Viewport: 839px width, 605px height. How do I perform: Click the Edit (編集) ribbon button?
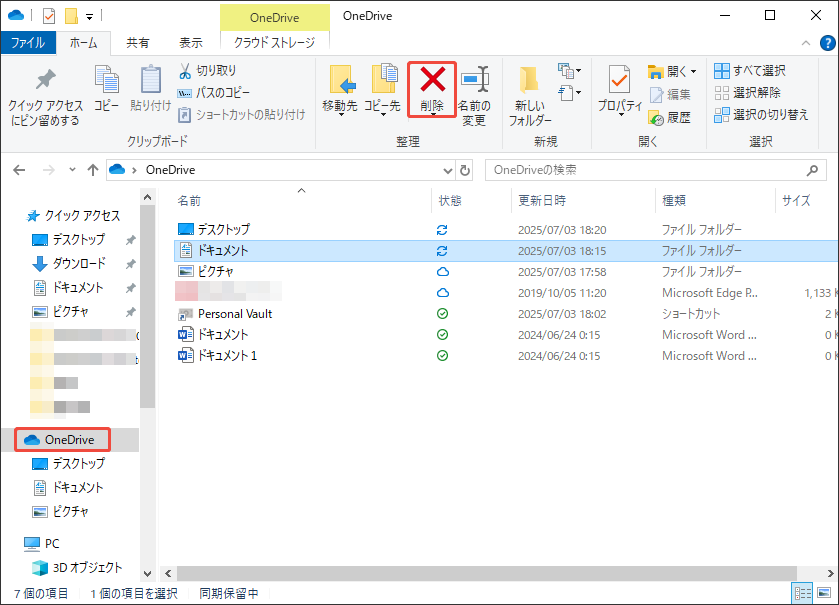[x=670, y=95]
